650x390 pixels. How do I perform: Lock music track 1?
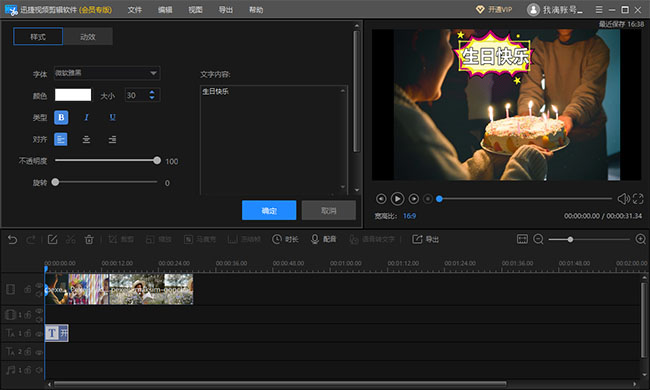coord(28,370)
